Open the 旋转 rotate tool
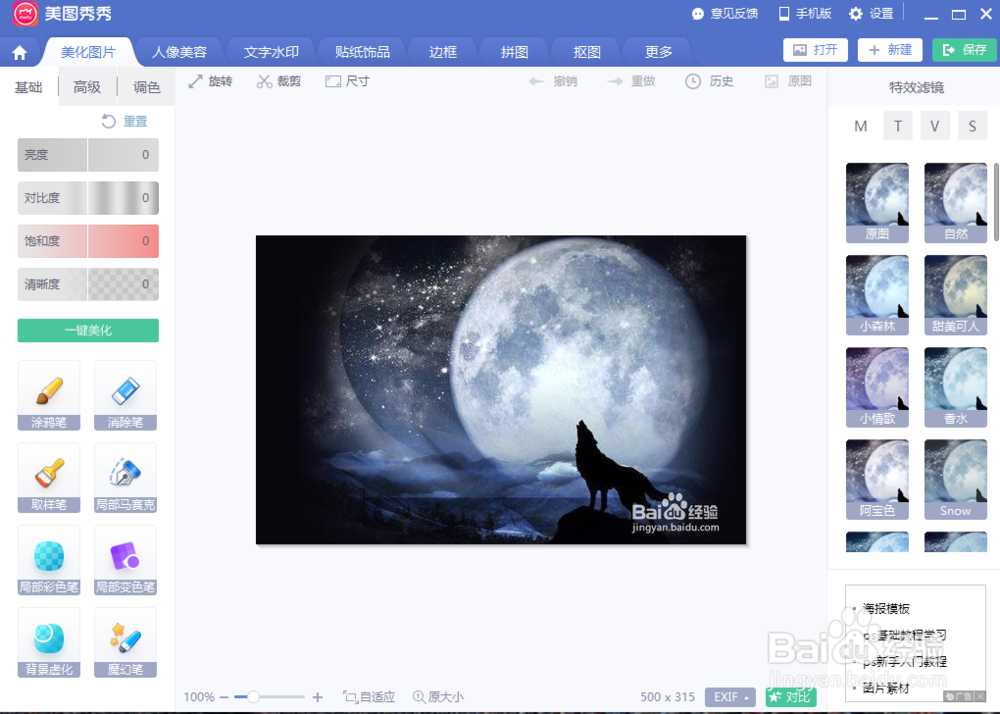 pyautogui.click(x=211, y=81)
